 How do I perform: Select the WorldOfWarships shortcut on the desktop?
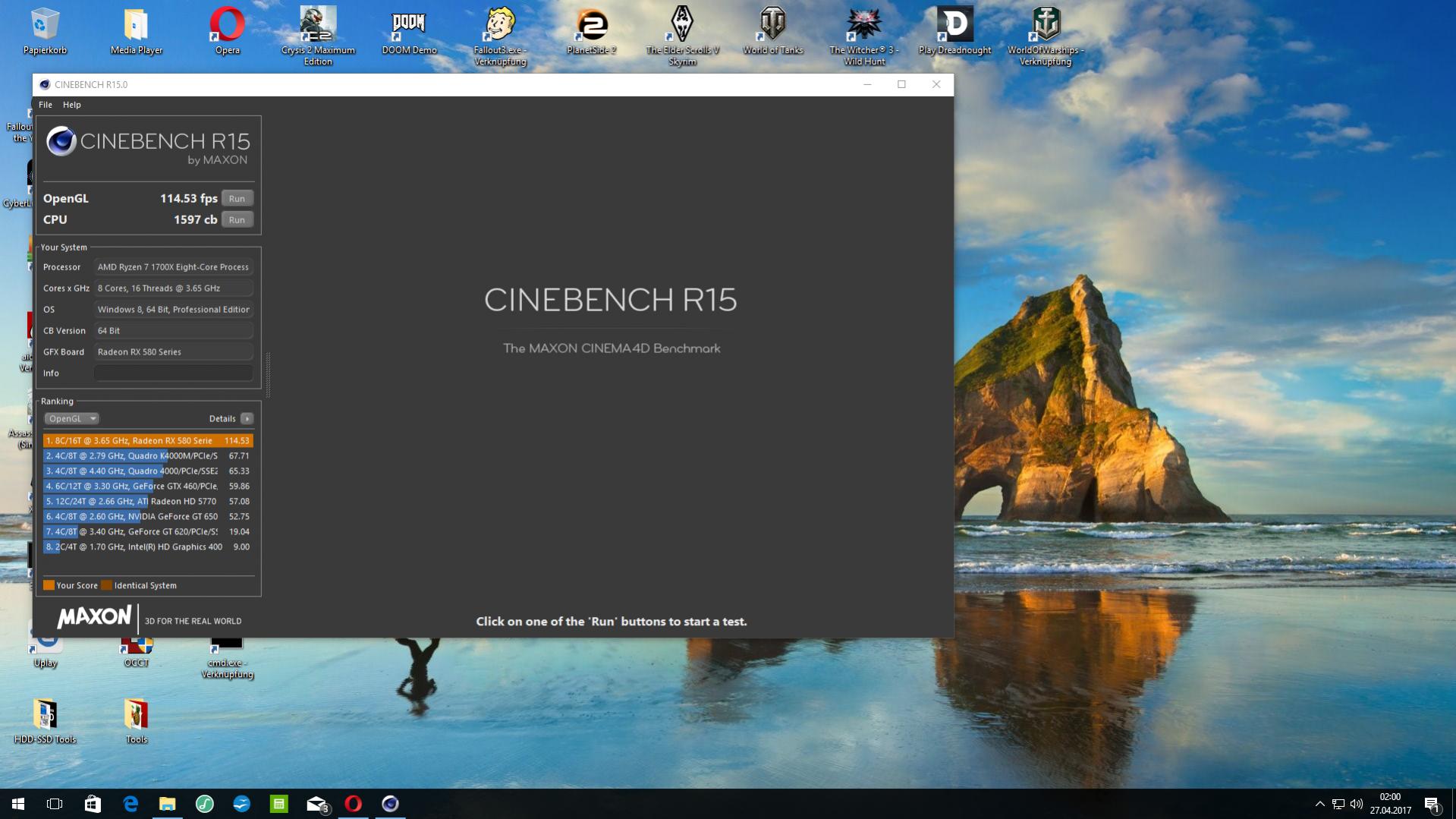[x=1046, y=36]
